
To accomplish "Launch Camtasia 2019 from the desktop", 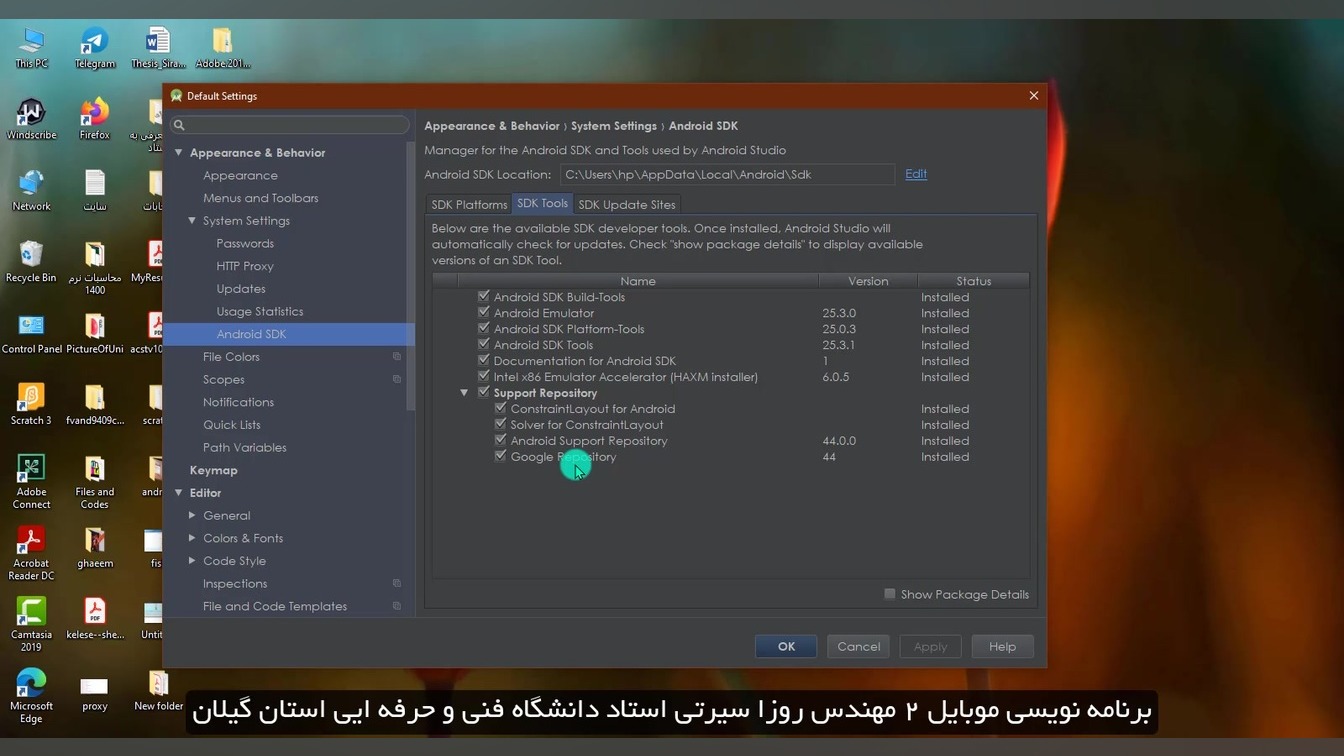I will 31,625.
